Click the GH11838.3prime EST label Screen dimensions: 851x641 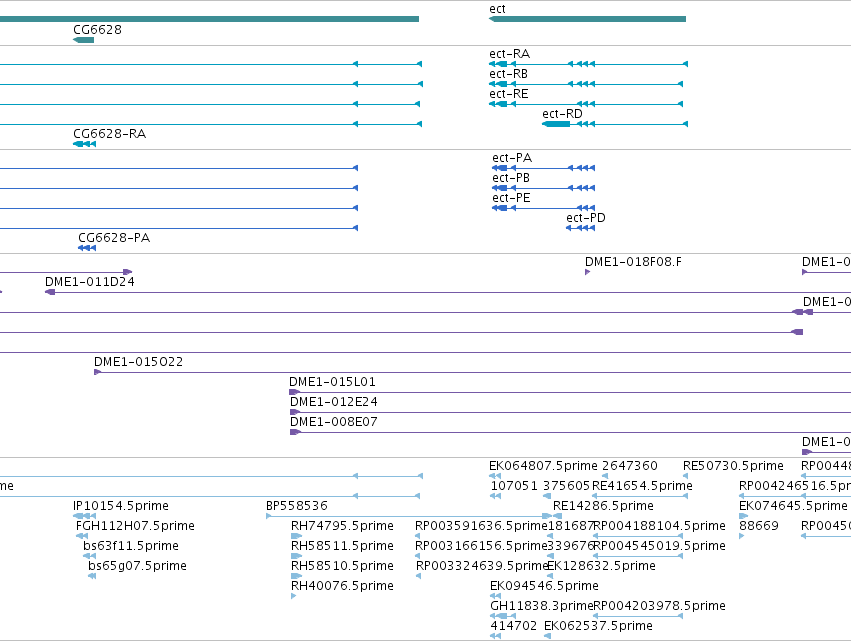[541, 606]
